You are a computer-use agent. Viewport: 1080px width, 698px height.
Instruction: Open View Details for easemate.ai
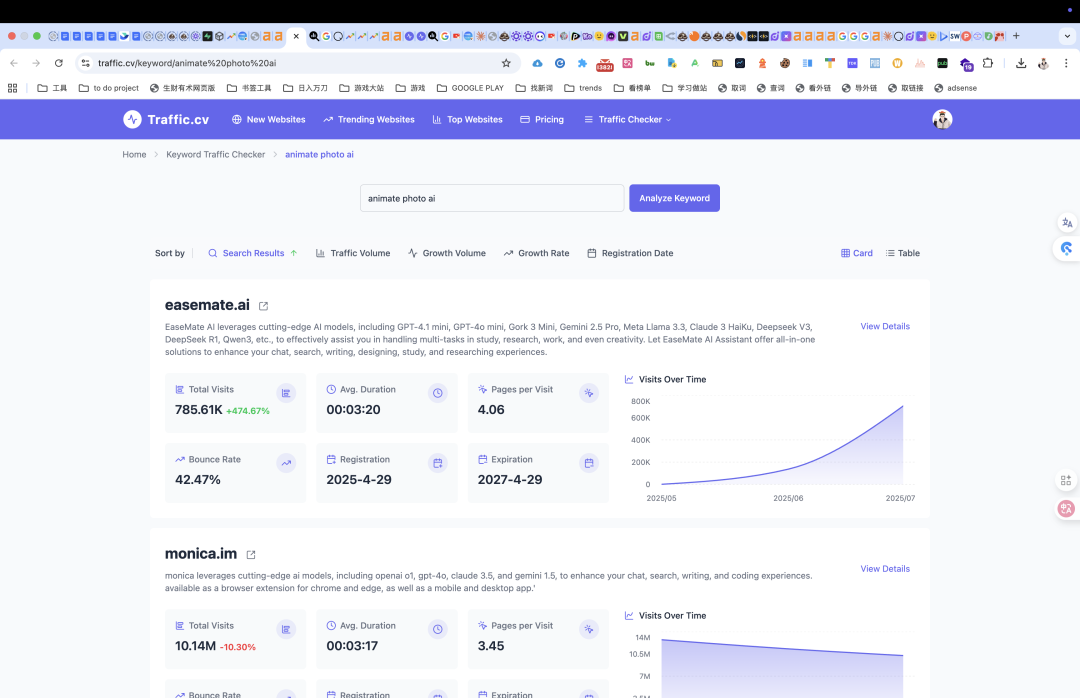pyautogui.click(x=885, y=326)
